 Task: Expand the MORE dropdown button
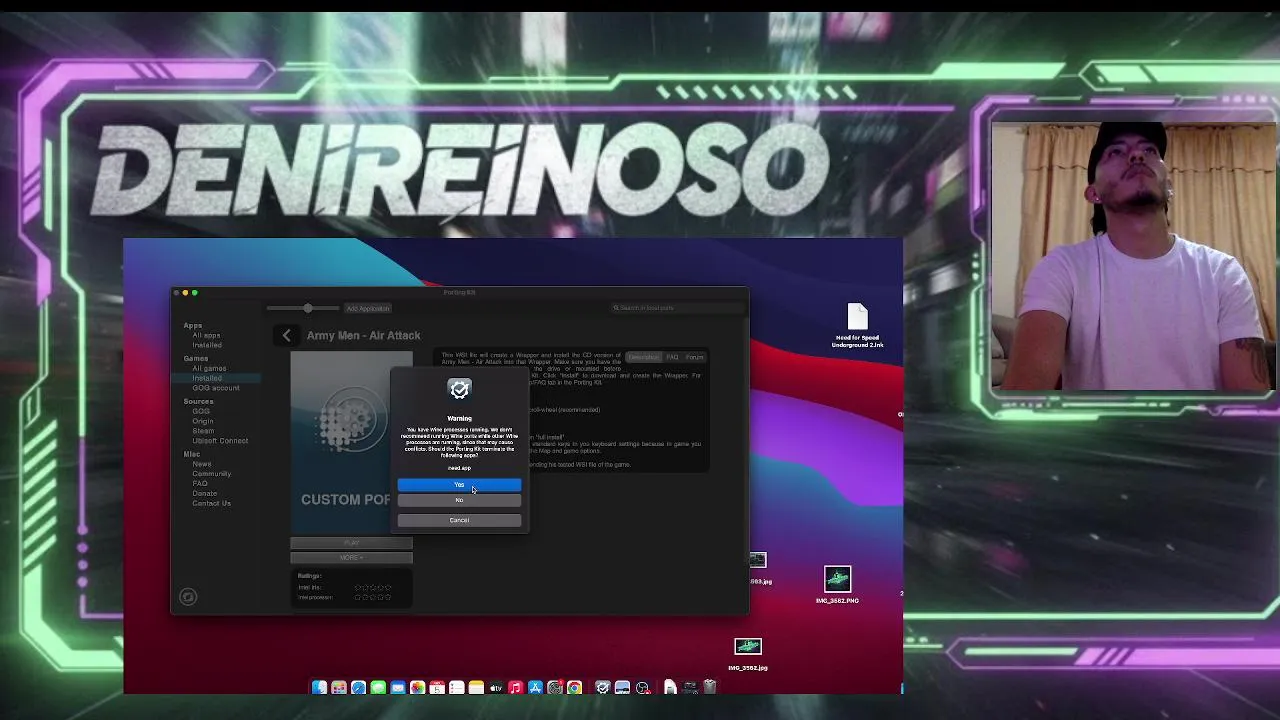tap(351, 557)
